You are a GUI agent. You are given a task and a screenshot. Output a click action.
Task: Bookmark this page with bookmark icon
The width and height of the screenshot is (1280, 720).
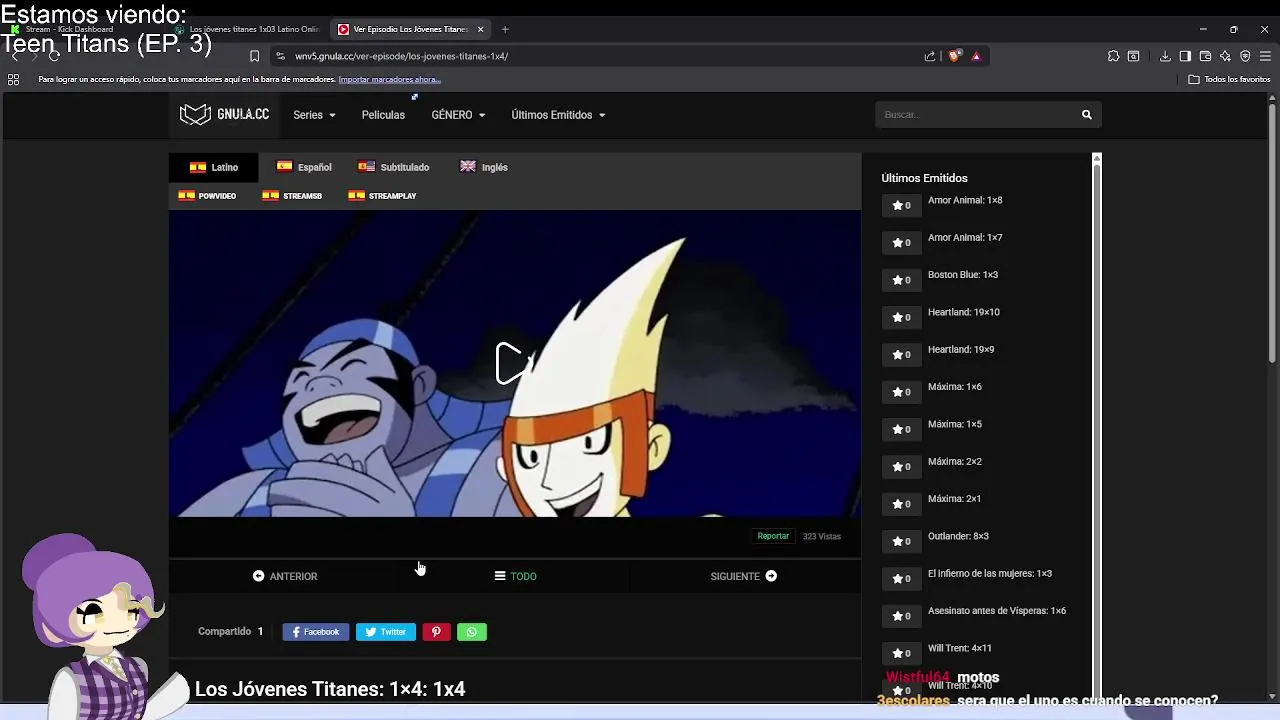(x=254, y=56)
